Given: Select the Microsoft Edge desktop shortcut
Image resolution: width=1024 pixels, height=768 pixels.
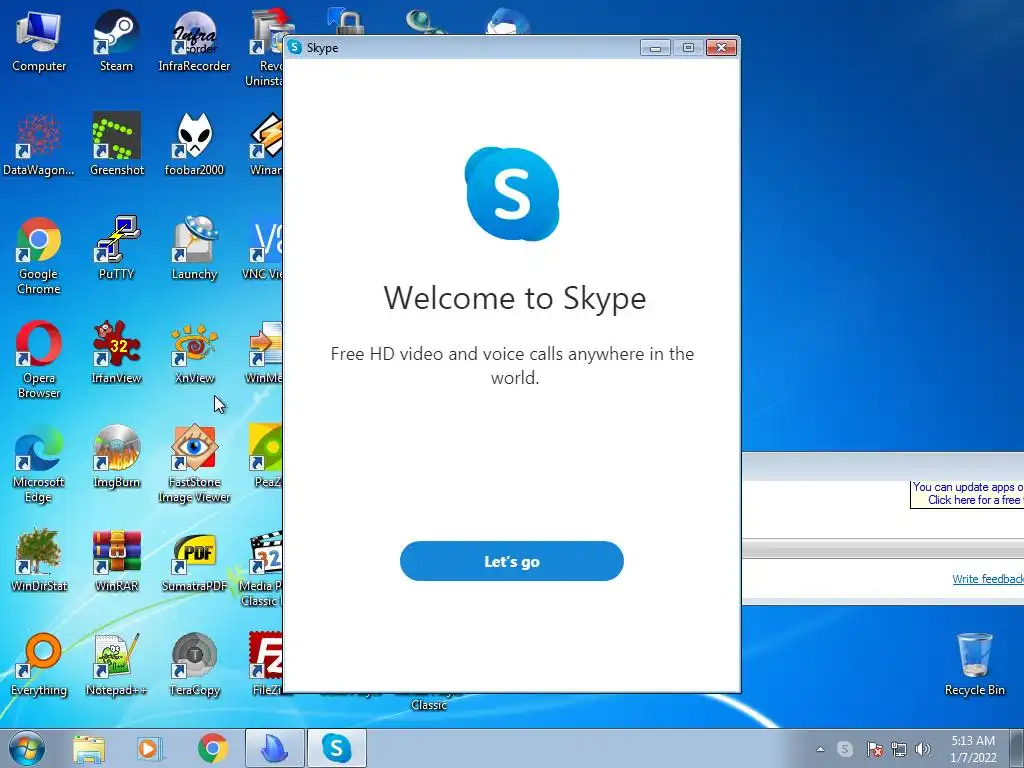Looking at the screenshot, I should [39, 464].
